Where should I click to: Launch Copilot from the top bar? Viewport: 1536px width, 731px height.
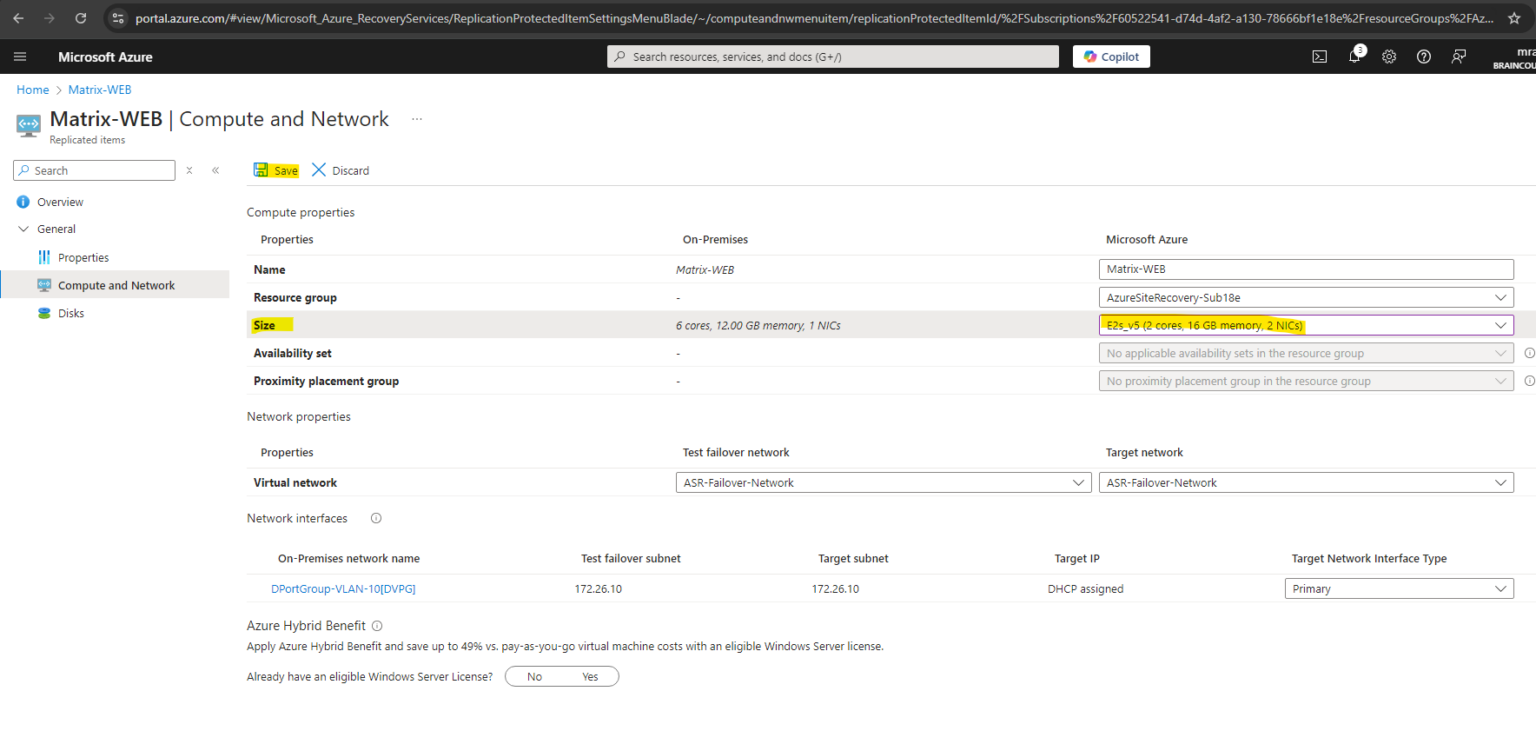click(1111, 56)
